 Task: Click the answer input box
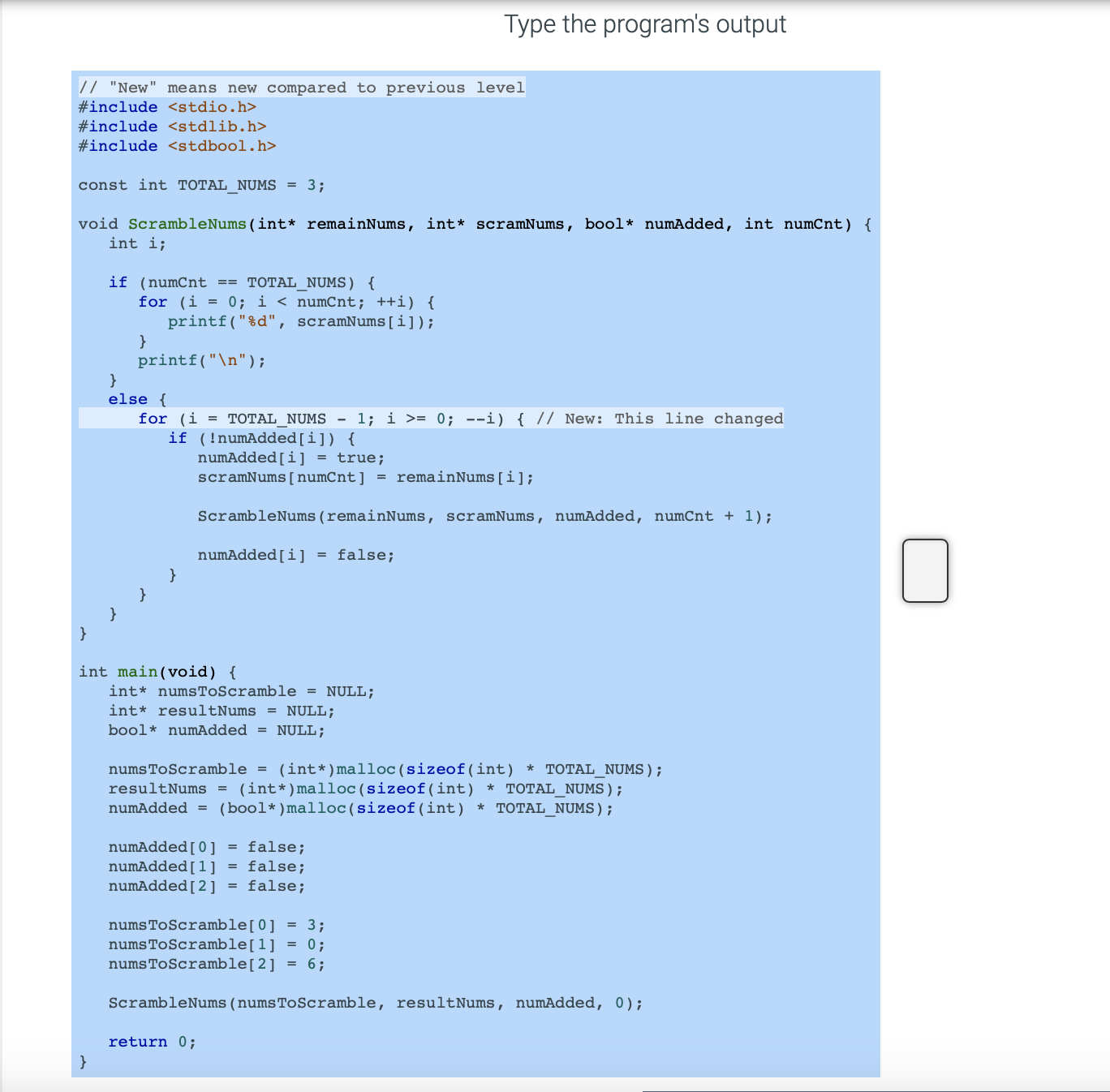coord(924,570)
